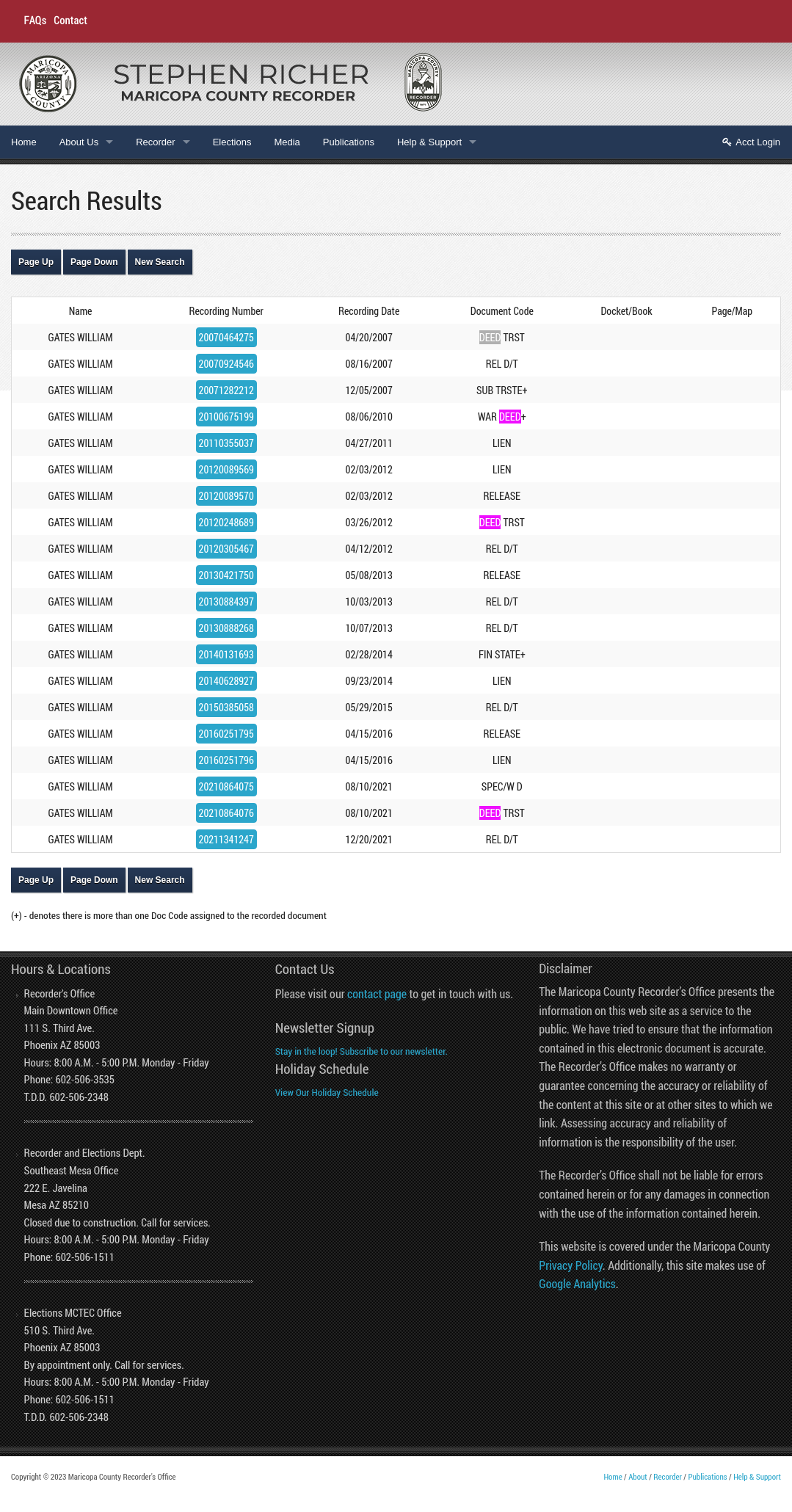
Task: Open the Privacy Policy link
Action: [571, 1265]
